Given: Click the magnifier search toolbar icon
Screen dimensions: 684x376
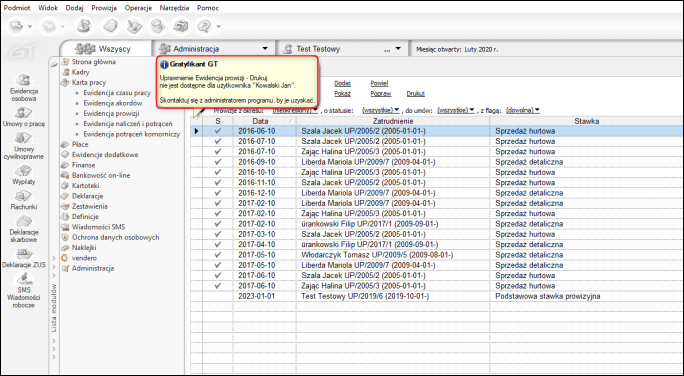Looking at the screenshot, I should point(157,27).
